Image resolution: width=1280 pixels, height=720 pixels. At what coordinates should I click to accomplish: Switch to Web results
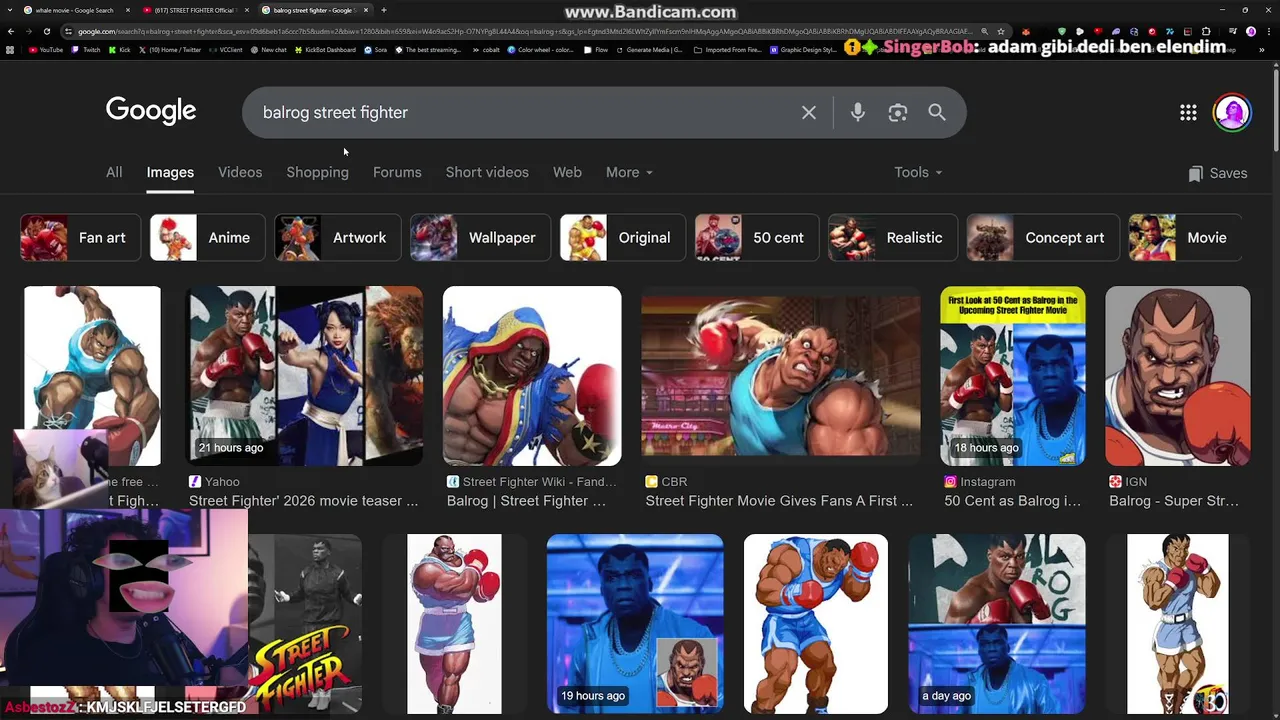tap(567, 173)
